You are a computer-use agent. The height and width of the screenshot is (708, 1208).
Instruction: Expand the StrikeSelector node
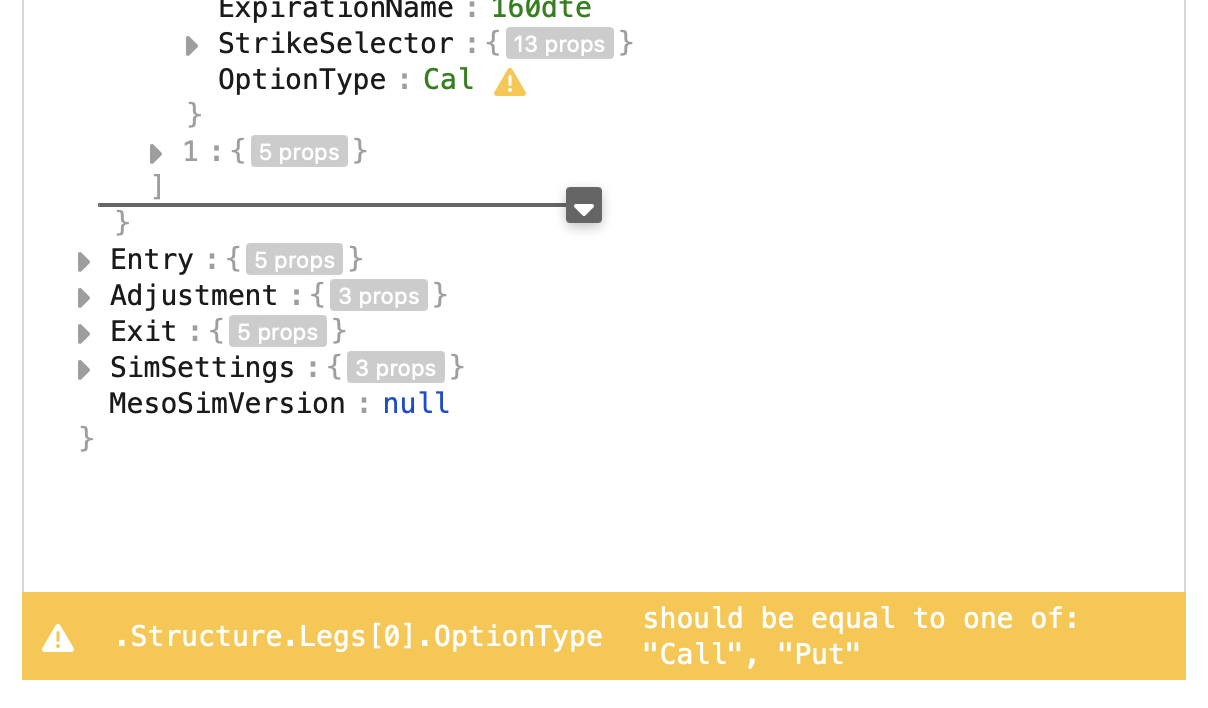pos(192,46)
